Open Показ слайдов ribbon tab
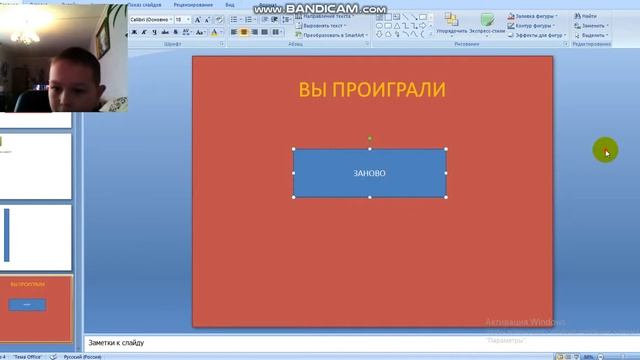 point(144,5)
